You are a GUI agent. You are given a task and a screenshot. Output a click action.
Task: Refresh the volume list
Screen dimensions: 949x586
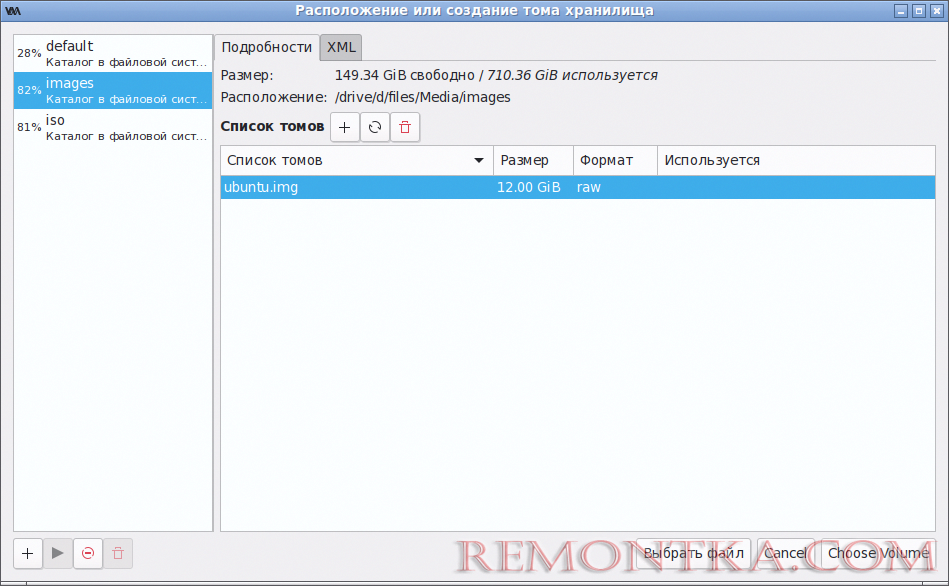tap(374, 127)
